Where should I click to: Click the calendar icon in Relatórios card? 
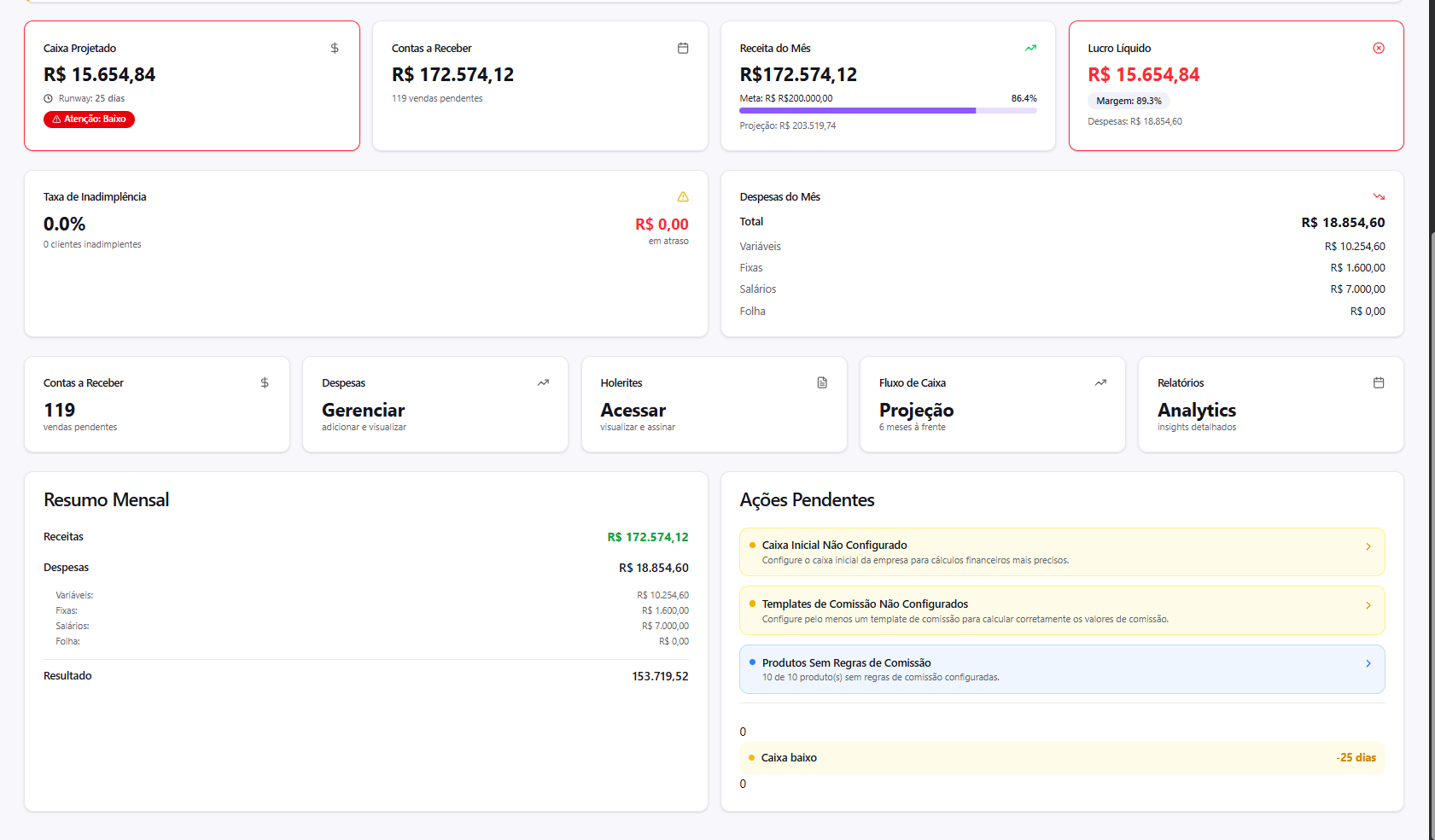click(x=1379, y=383)
